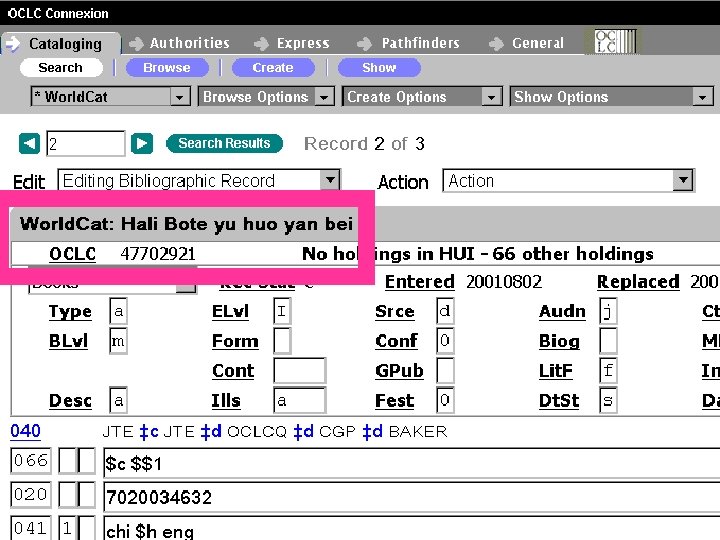
Task: Click the GPub fixed field label
Action: click(399, 371)
